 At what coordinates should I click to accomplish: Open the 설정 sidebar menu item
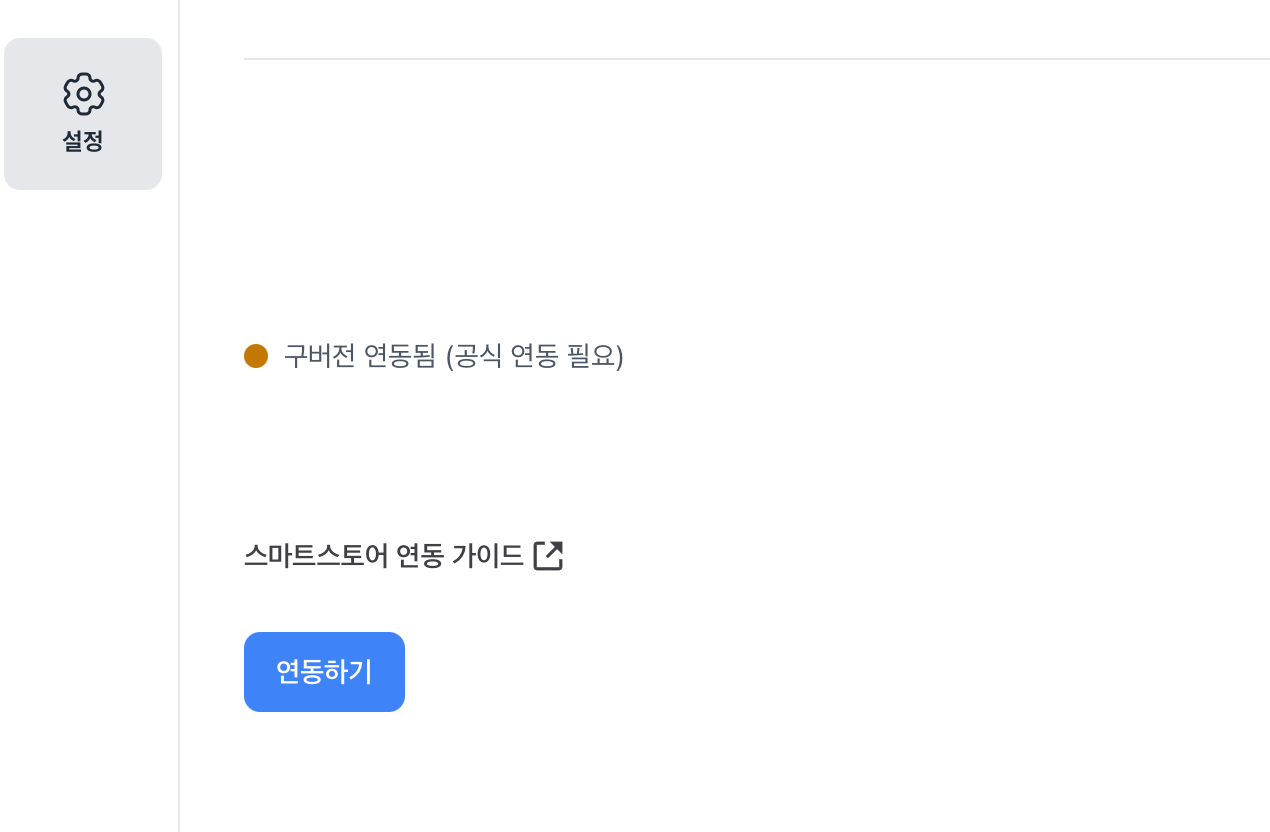click(83, 114)
